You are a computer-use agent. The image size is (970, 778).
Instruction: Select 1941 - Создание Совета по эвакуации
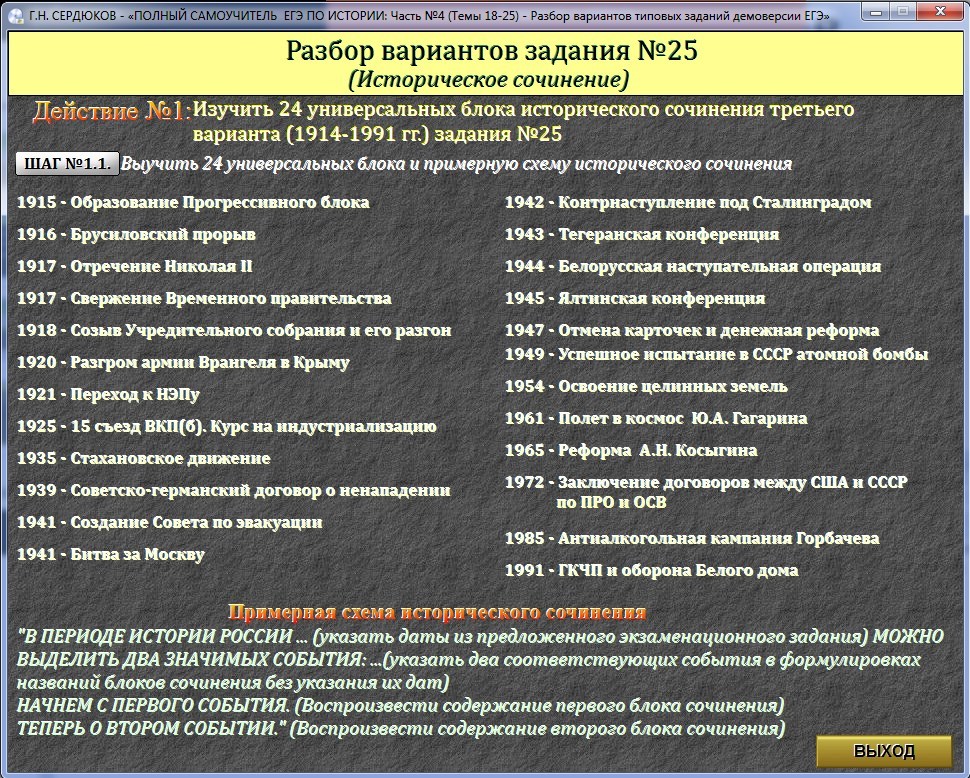[170, 523]
